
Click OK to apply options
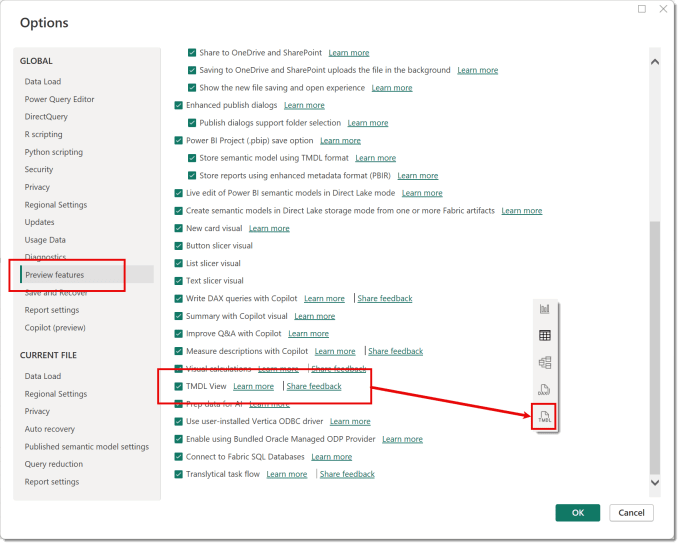[x=580, y=515]
